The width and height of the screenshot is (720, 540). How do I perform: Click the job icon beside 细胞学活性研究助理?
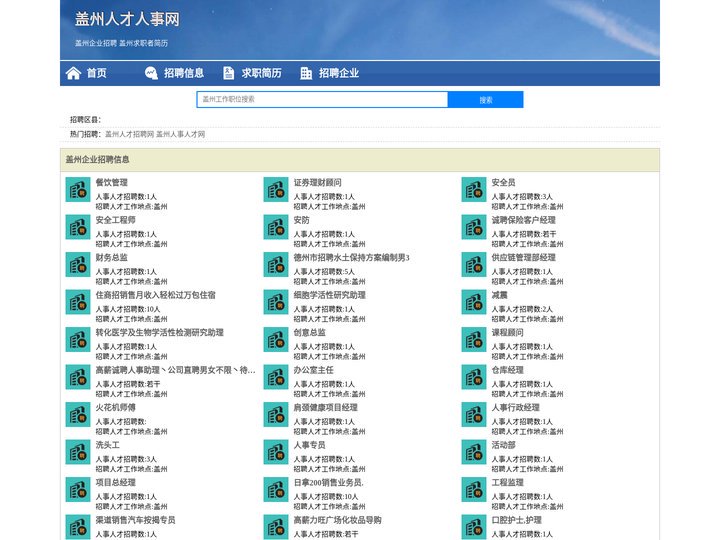(x=276, y=302)
